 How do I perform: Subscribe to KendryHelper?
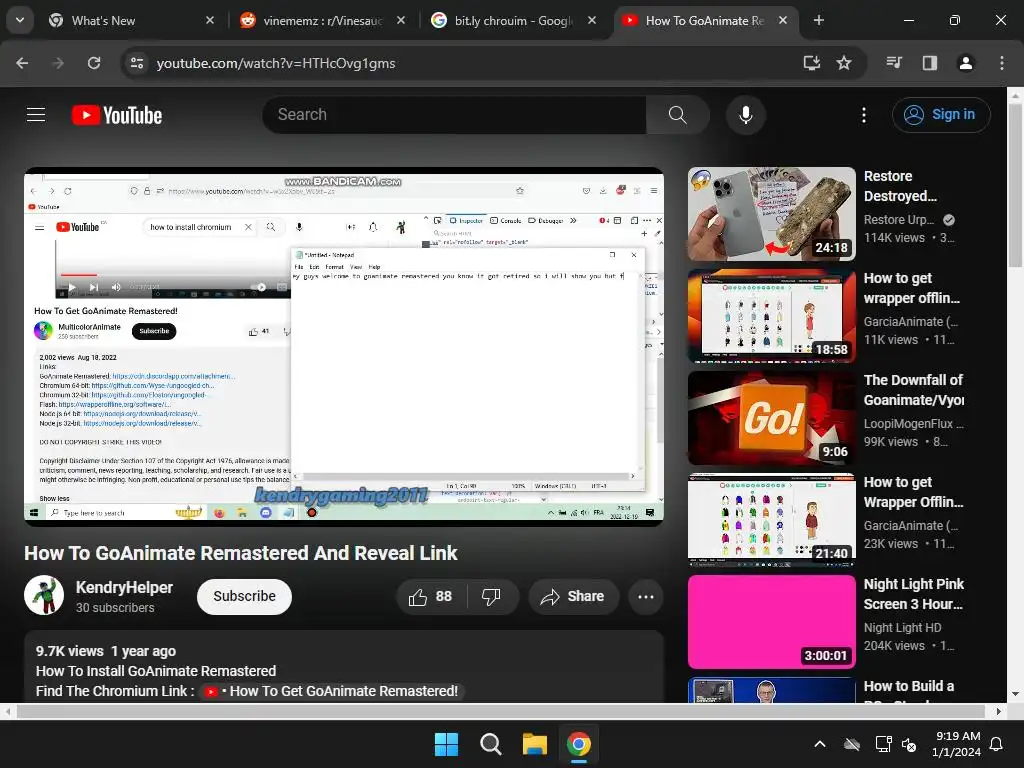tap(244, 596)
